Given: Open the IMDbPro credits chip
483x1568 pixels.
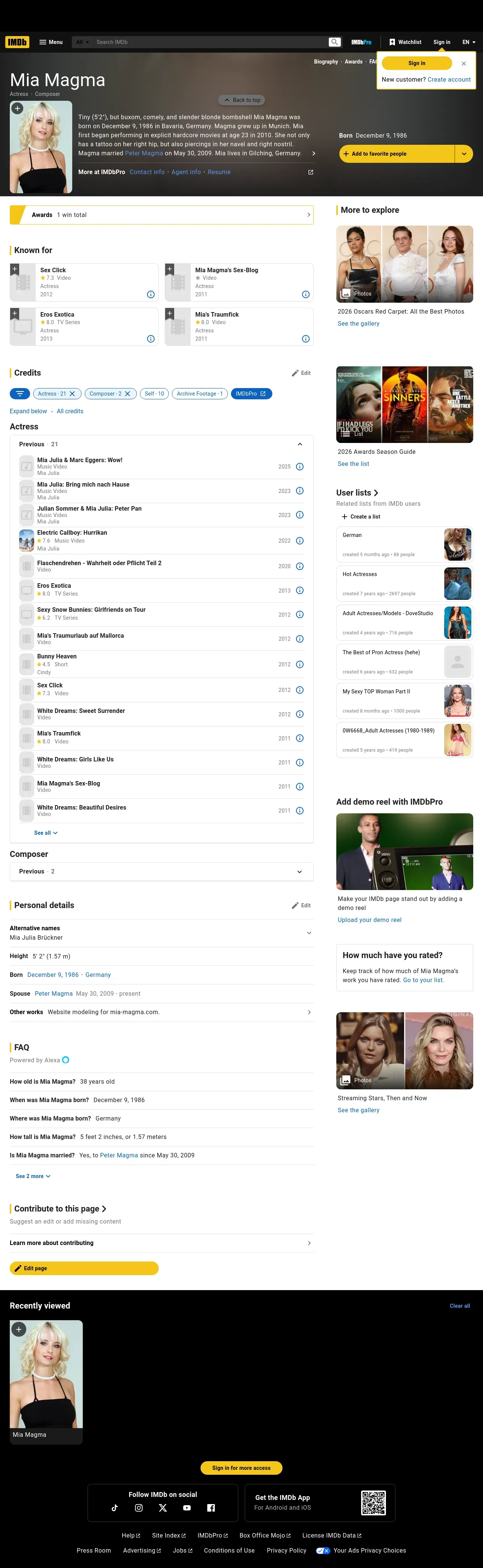Looking at the screenshot, I should 251,394.
